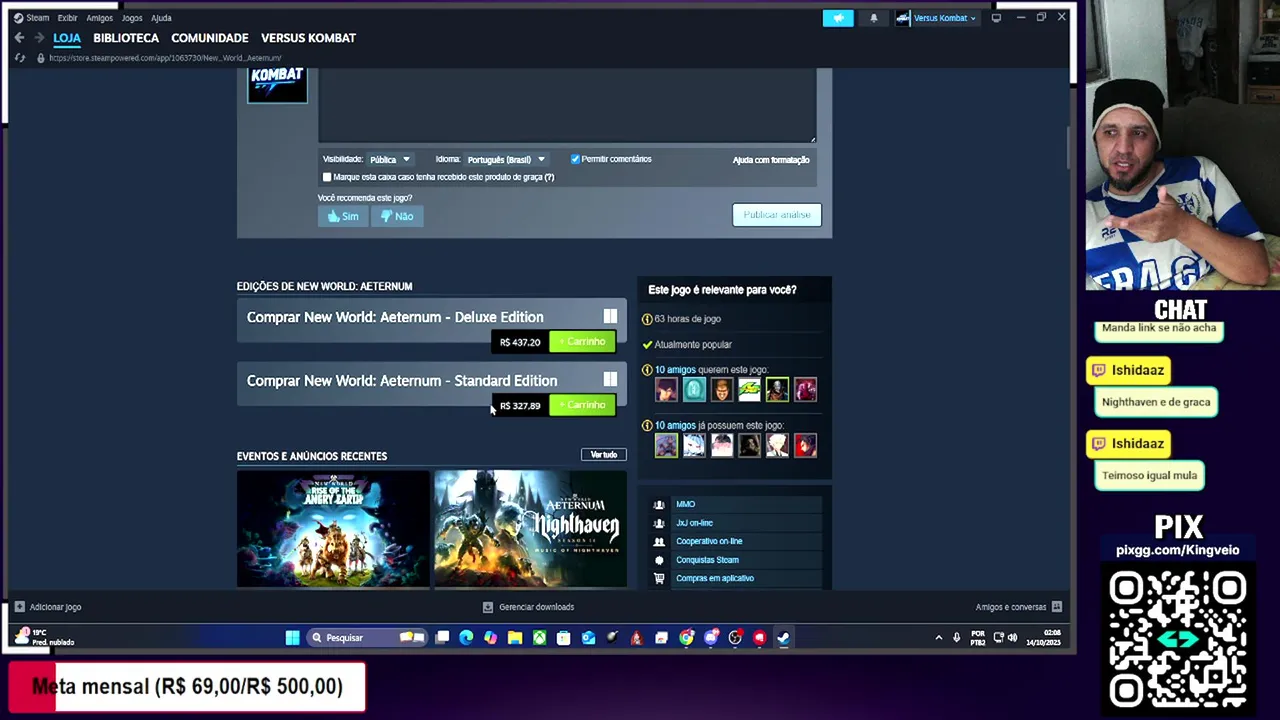Open the Exibir menu
Viewport: 1280px width, 720px height.
coord(67,18)
